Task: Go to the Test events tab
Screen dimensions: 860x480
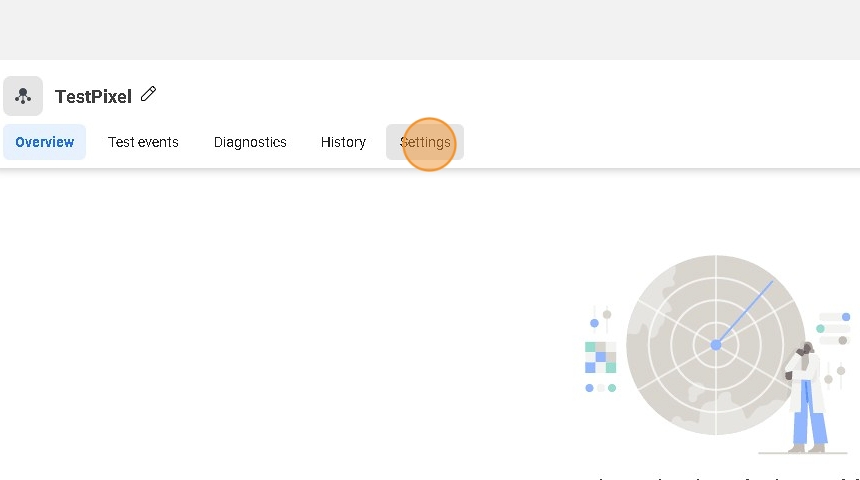Action: tap(143, 142)
